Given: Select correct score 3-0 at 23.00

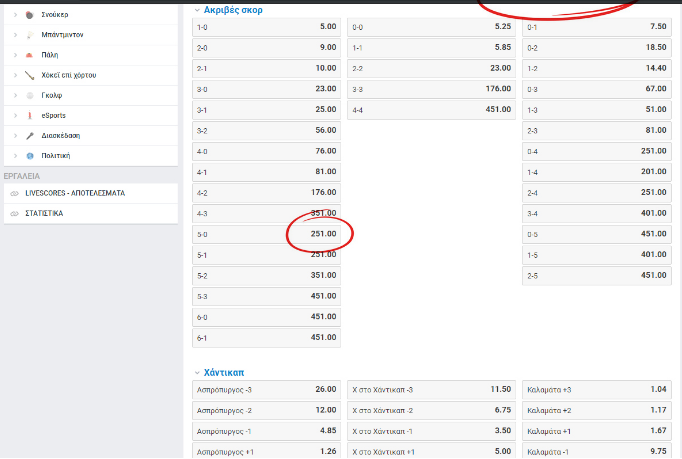Looking at the screenshot, I should click(x=267, y=89).
